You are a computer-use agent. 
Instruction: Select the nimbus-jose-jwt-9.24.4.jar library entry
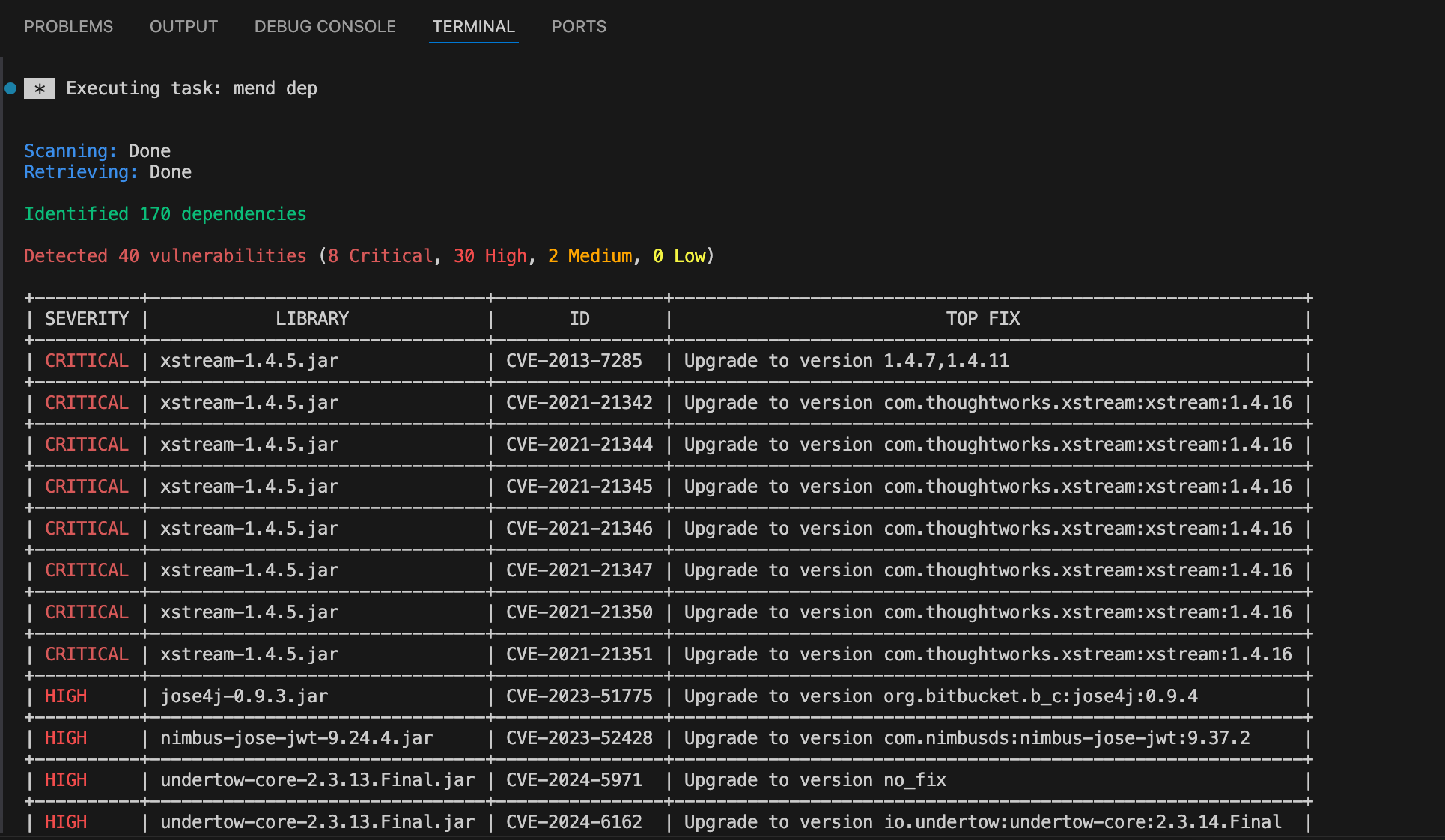(296, 737)
